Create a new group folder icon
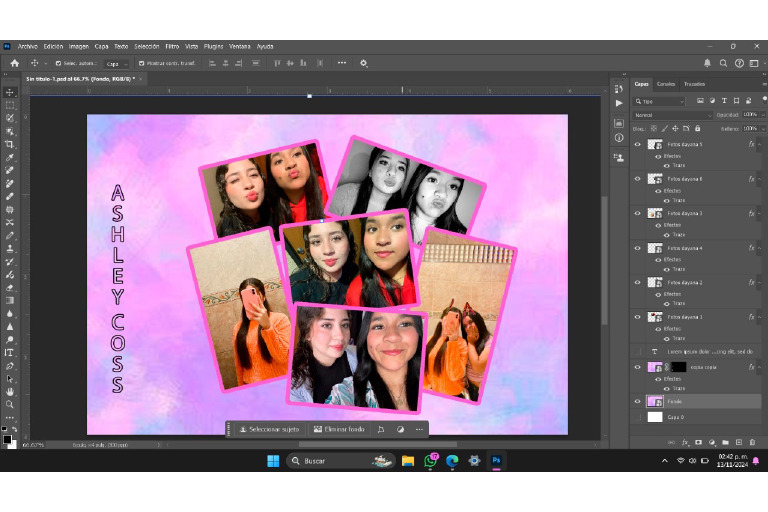768x512 pixels. [x=725, y=442]
